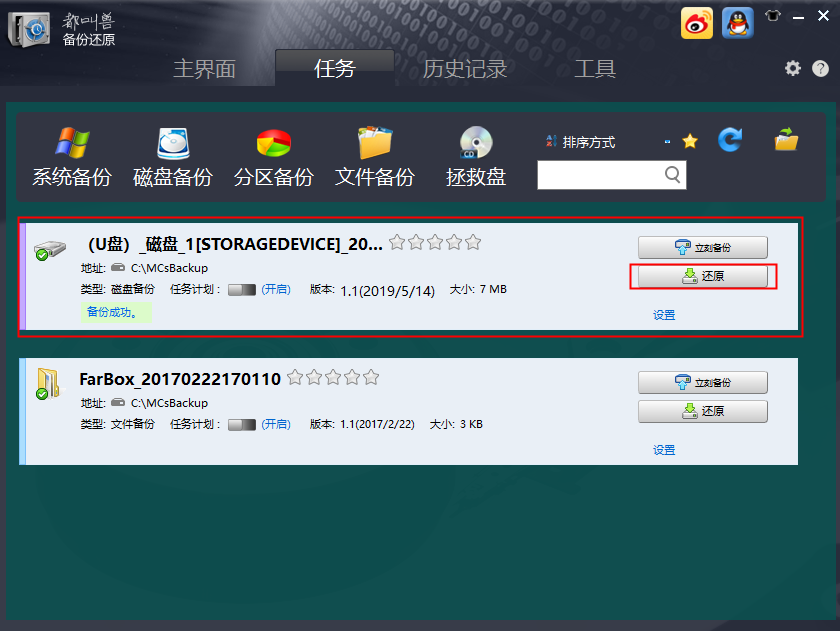Open the 磁盘备份 disk backup option
840x631 pixels.
(172, 157)
